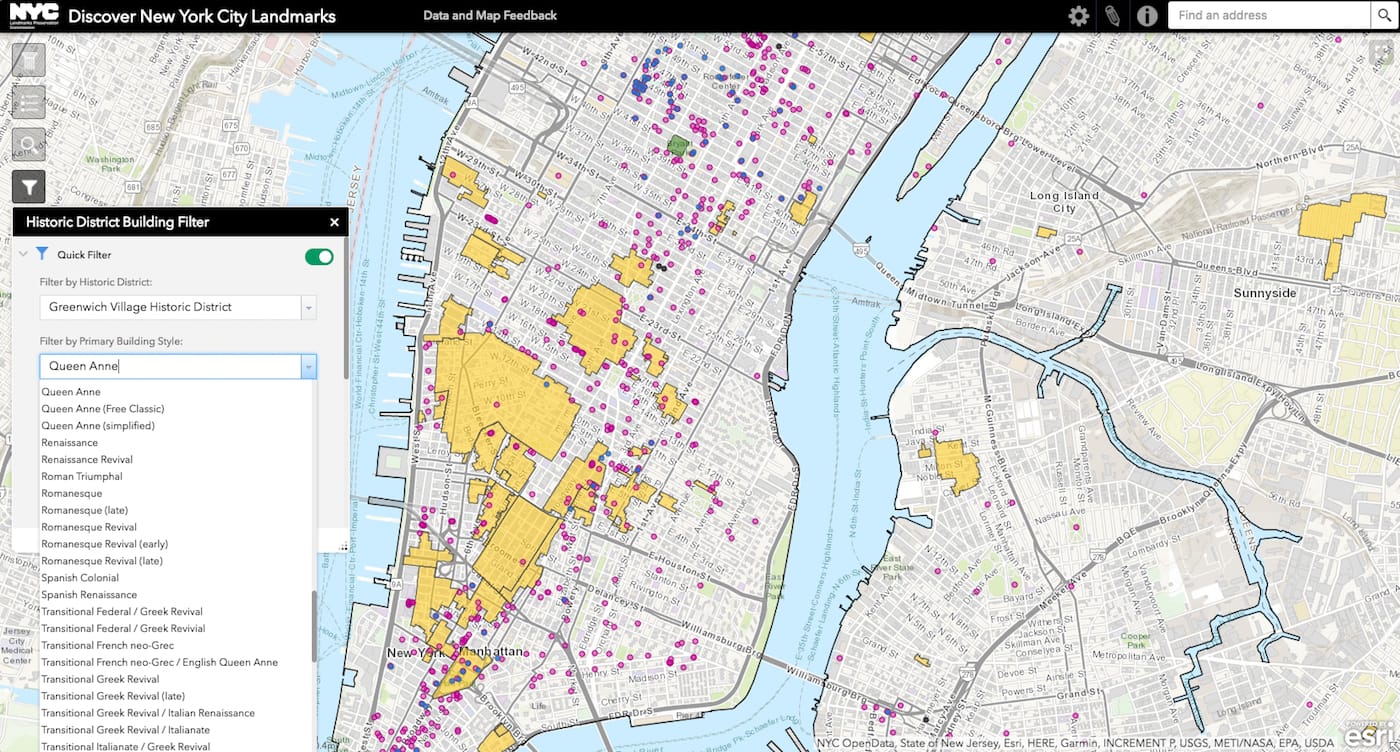Screen dimensions: 1400x752
Task: Click the Primary Building Style dropdown arrow
Action: pyautogui.click(x=309, y=367)
